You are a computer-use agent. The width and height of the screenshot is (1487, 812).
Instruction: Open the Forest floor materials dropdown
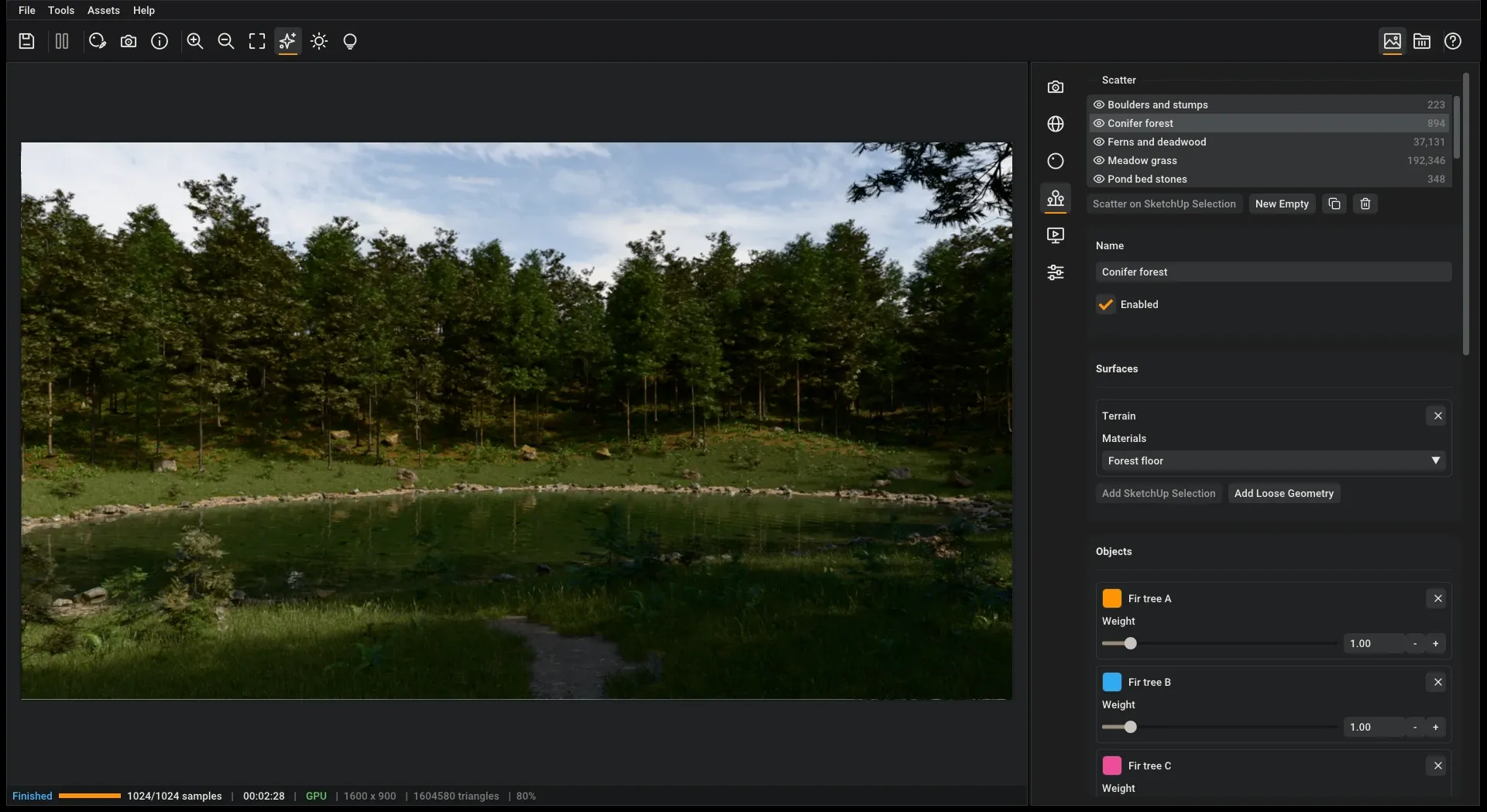pos(1273,461)
